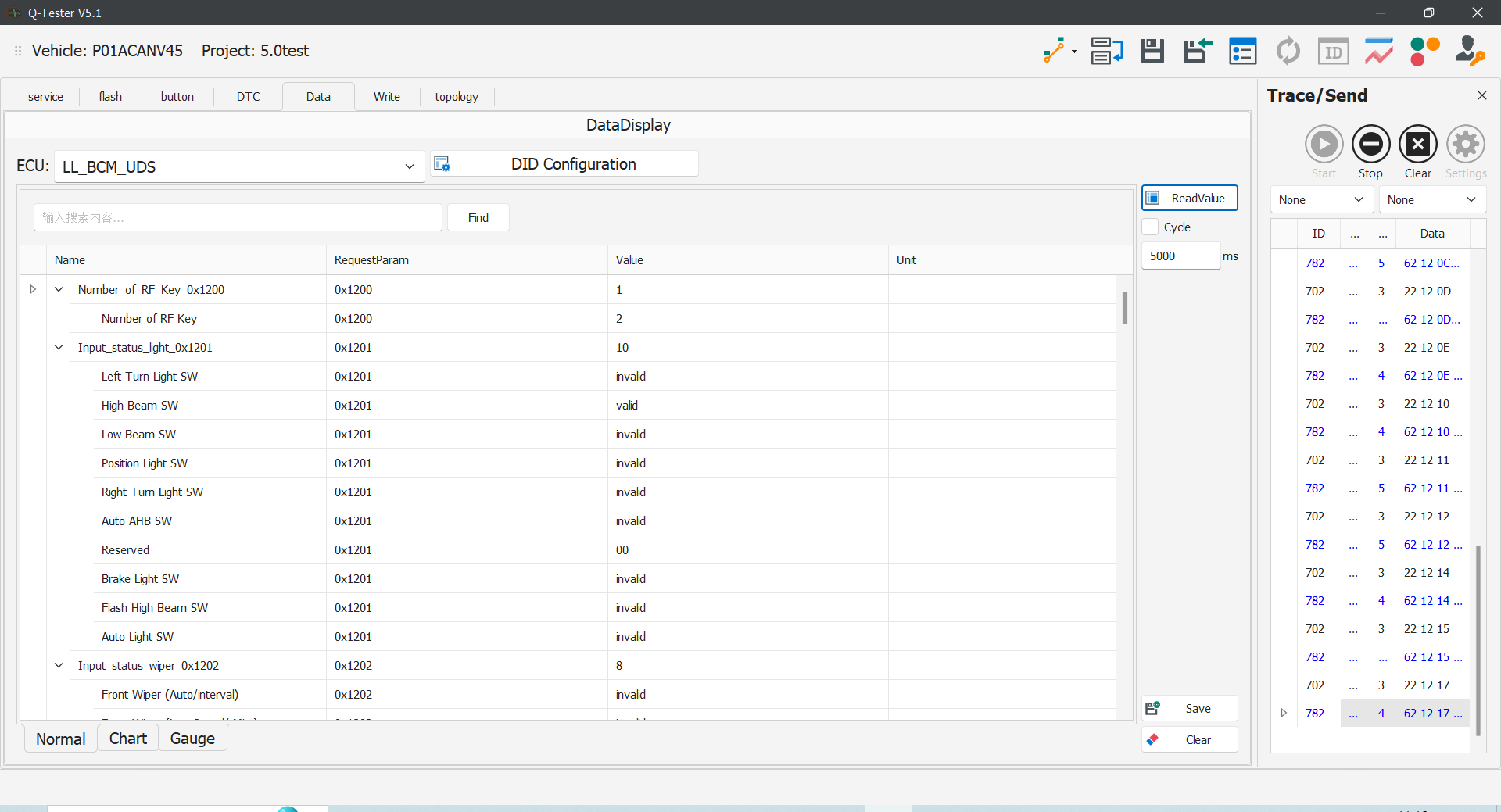1501x812 pixels.
Task: Click the Find button
Action: (x=478, y=218)
